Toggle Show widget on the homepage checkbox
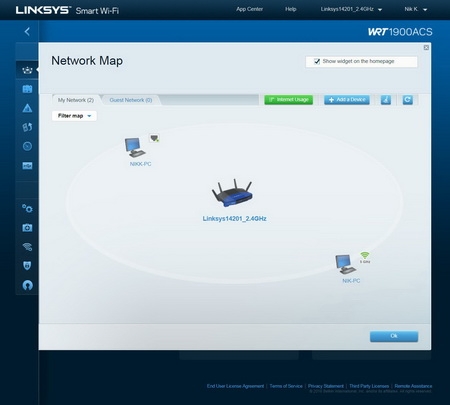Image resolution: width=450 pixels, height=405 pixels. point(317,61)
